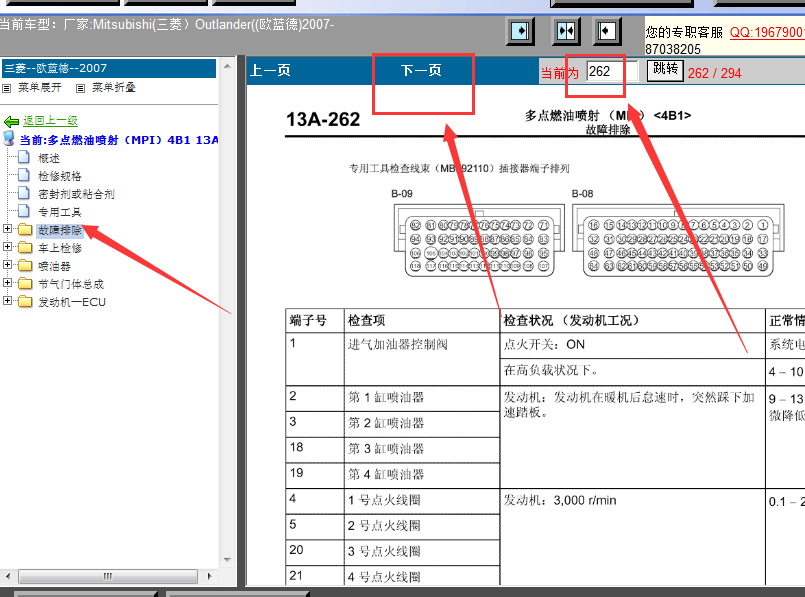Open the 概述 document icon
805x597 pixels.
click(24, 157)
